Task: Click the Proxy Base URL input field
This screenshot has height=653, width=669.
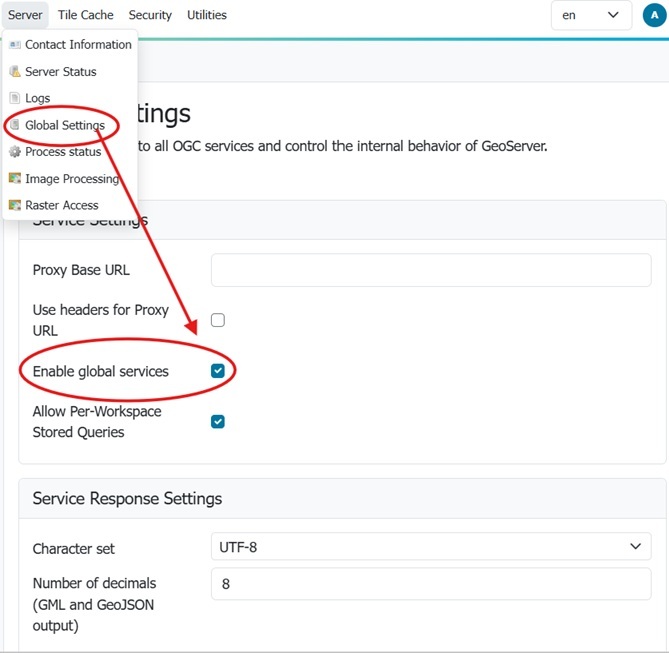Action: pos(430,270)
